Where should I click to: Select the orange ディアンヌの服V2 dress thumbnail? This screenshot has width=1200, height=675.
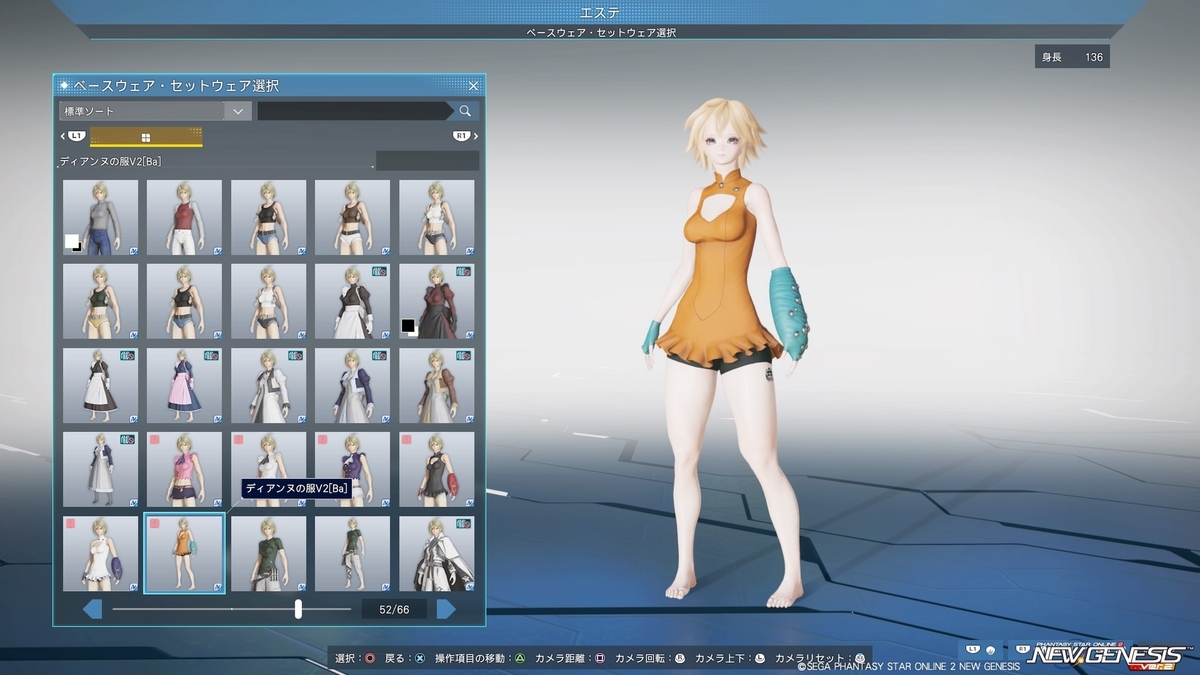tap(184, 553)
